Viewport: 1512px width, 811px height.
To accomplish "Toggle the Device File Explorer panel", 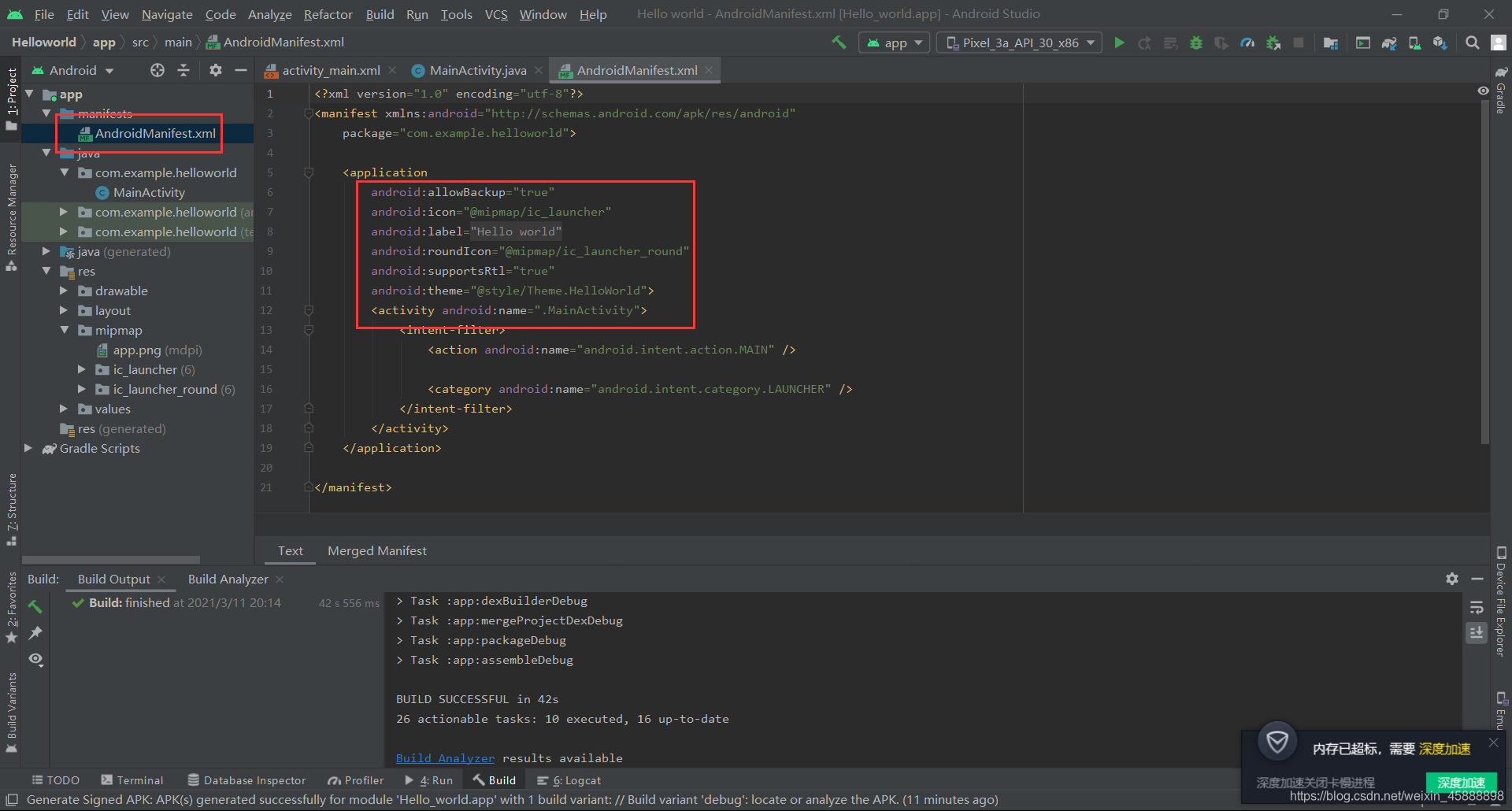I will click(1501, 601).
